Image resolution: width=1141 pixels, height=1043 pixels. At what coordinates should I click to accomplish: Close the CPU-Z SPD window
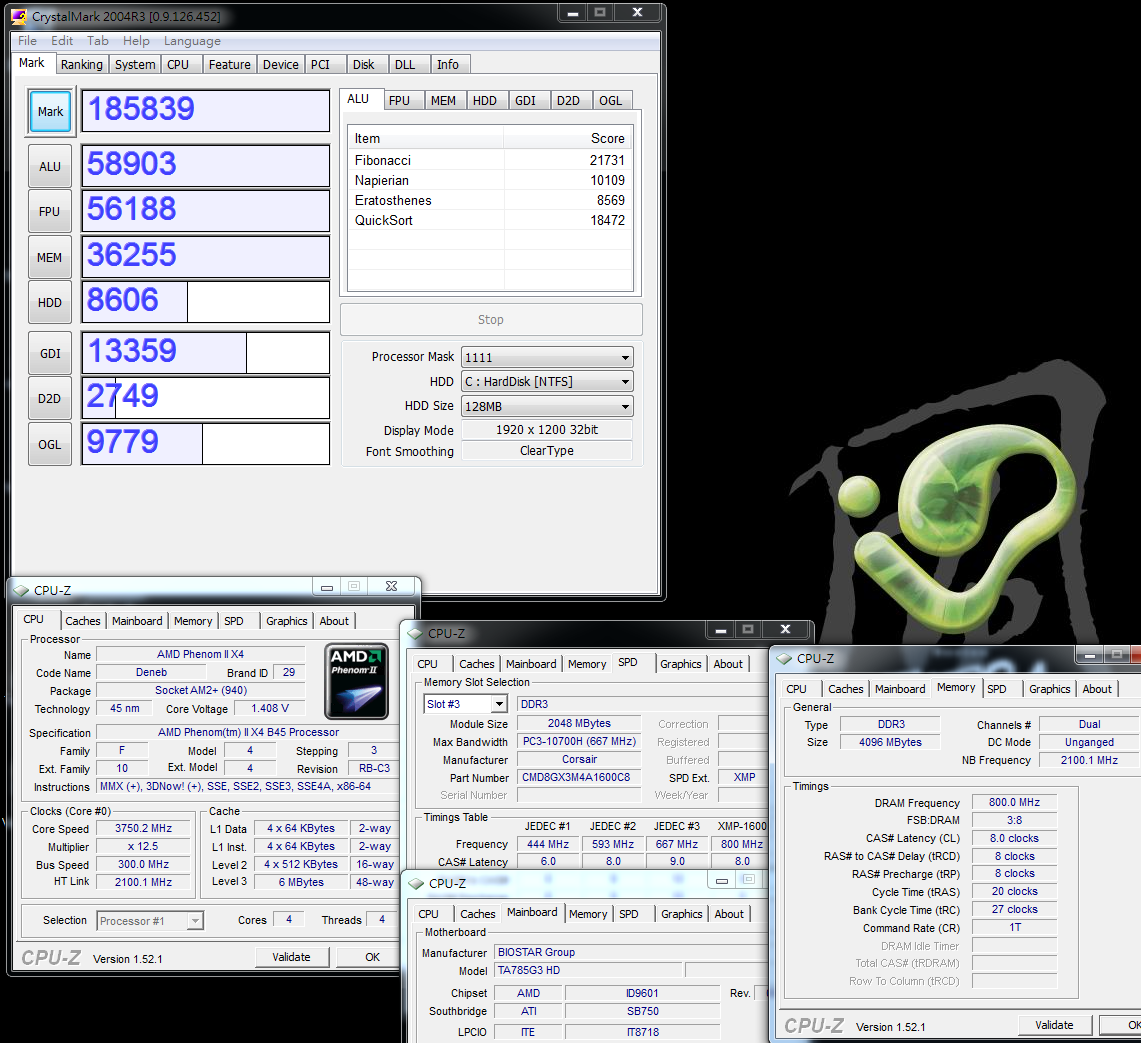785,630
